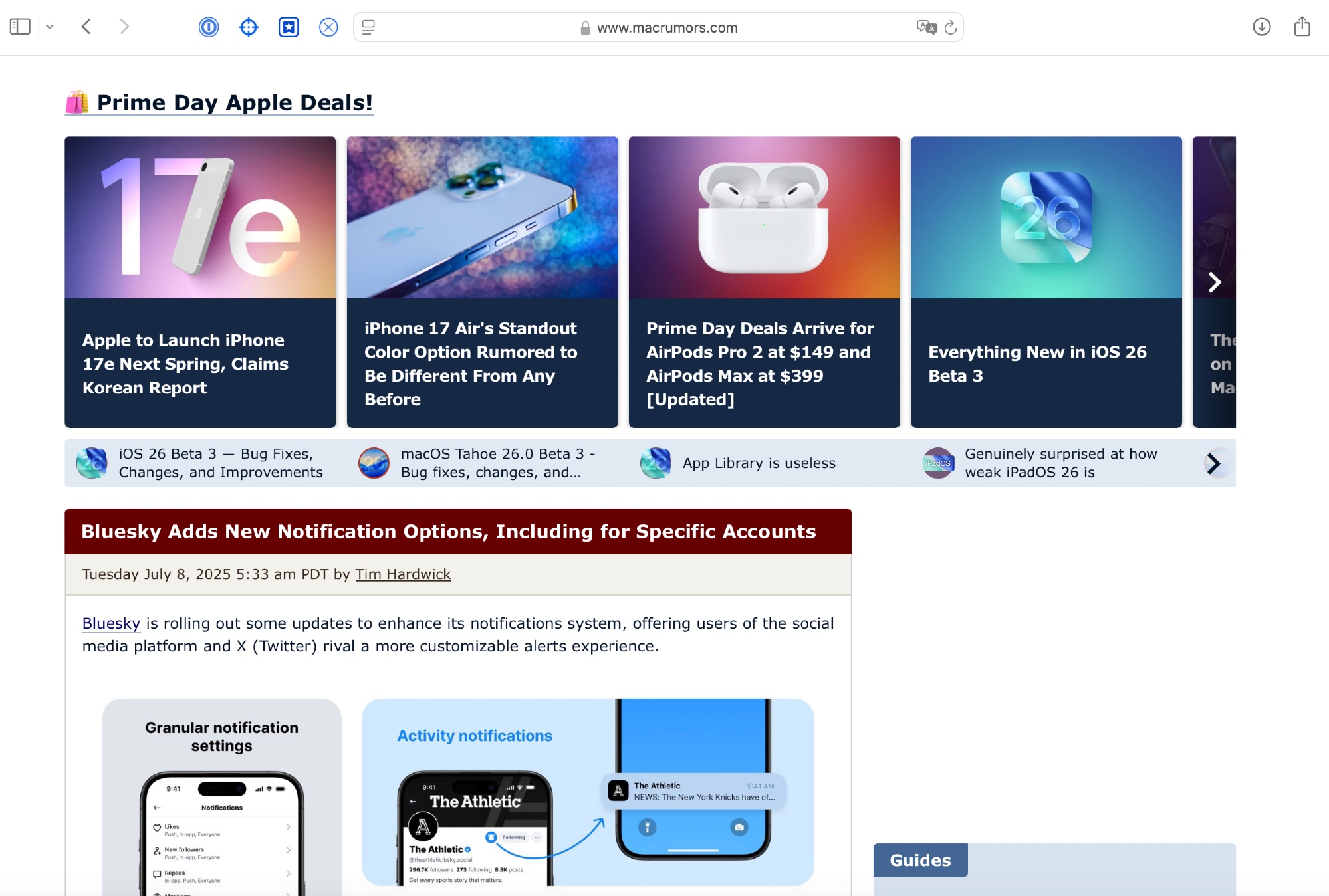Advance the featured stories carousel arrow

(x=1214, y=282)
